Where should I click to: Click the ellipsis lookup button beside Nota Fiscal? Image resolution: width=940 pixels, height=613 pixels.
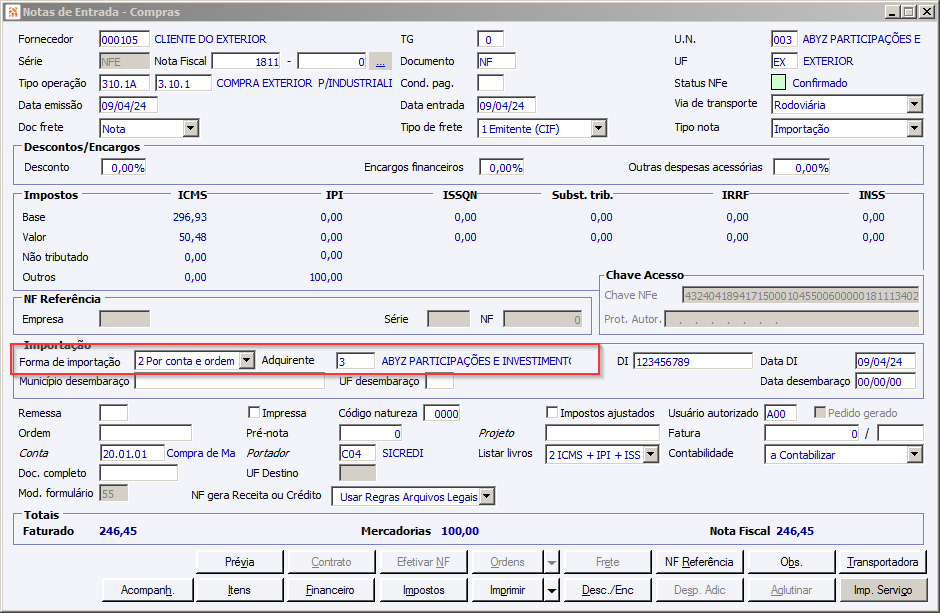380,61
